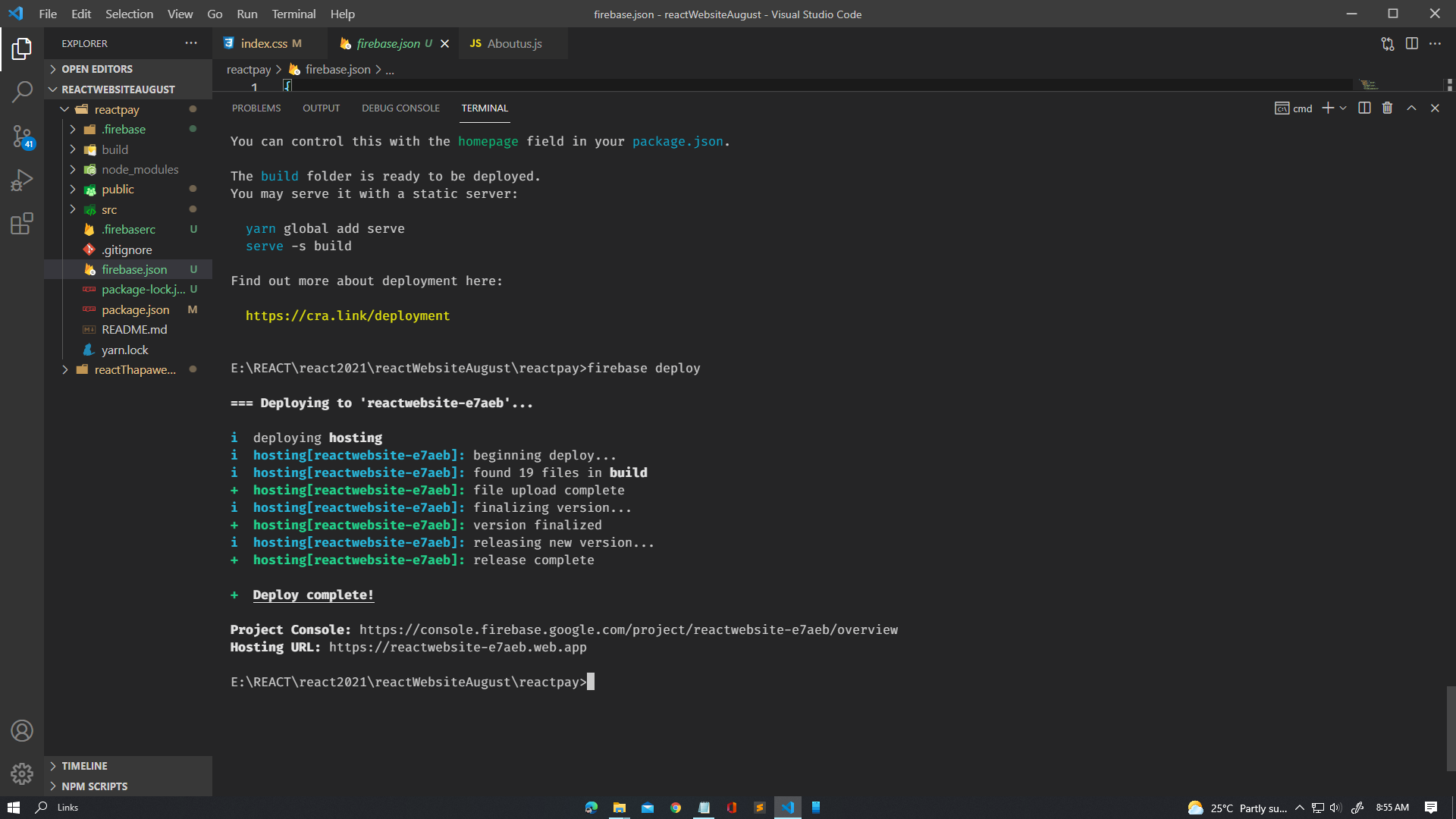Kill the terminal using the trash icon

(x=1387, y=108)
